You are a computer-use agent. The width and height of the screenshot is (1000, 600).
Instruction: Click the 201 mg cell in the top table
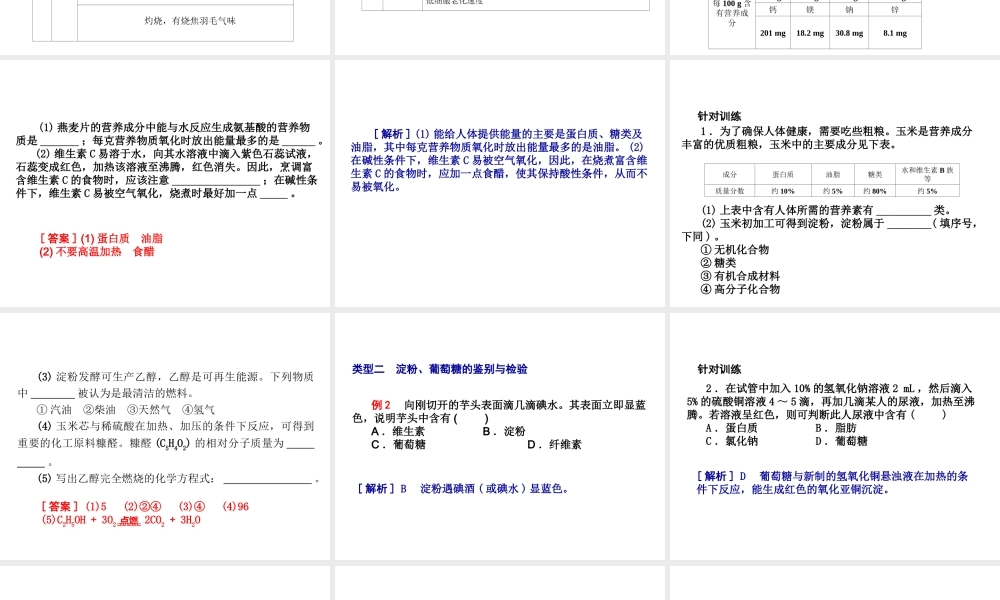tap(773, 33)
